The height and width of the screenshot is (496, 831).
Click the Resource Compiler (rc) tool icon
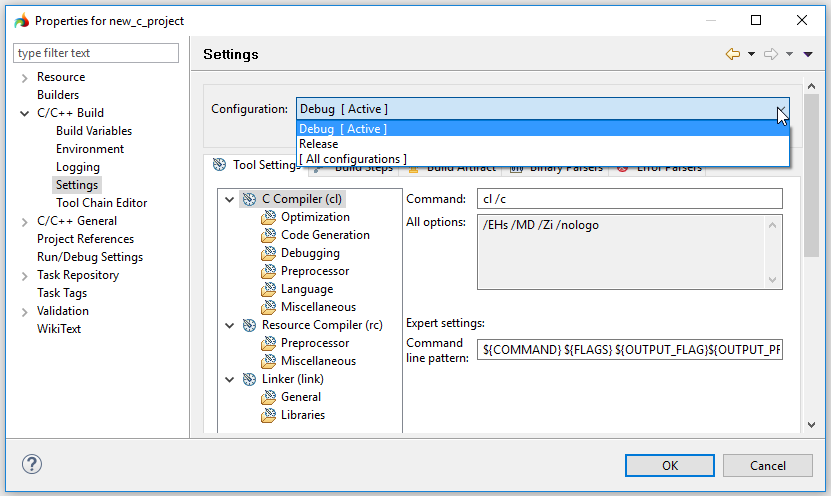pyautogui.click(x=249, y=325)
